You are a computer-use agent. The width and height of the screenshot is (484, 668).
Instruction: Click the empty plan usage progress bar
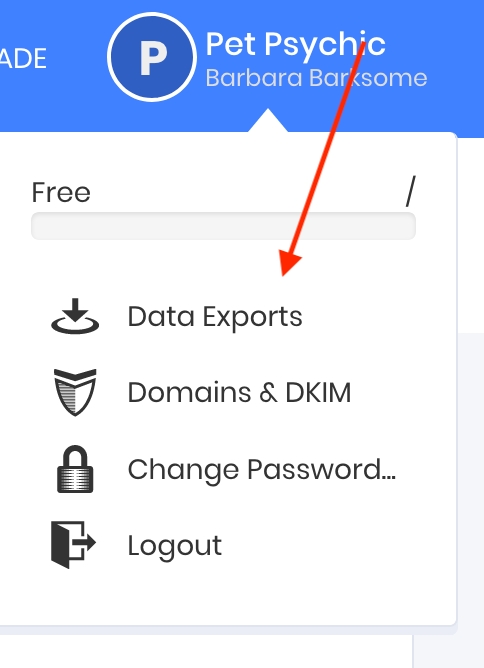coord(223,226)
